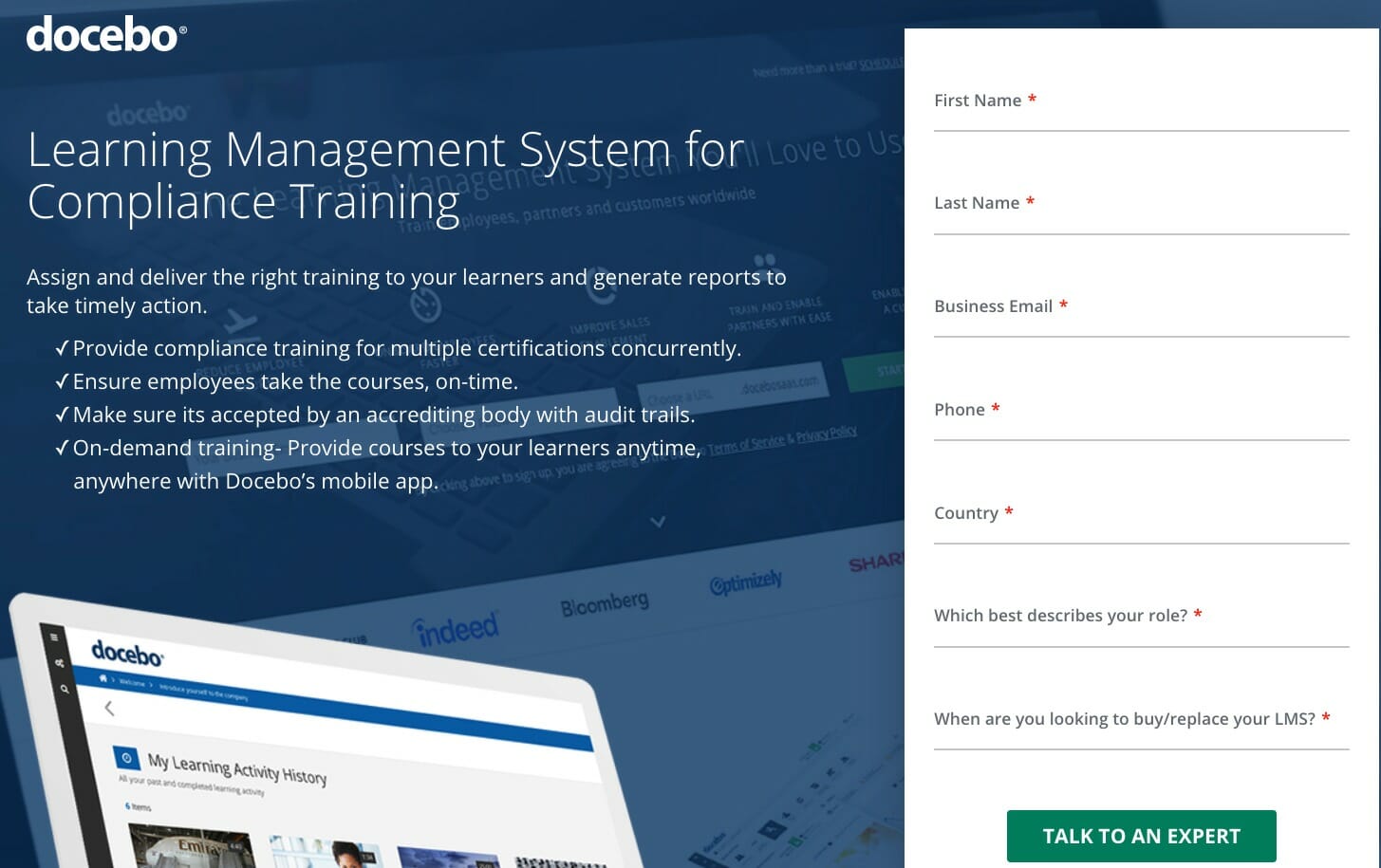1381x868 pixels.
Task: Click the blue history icon beside 'My Learning Activity History'
Action: tap(126, 759)
